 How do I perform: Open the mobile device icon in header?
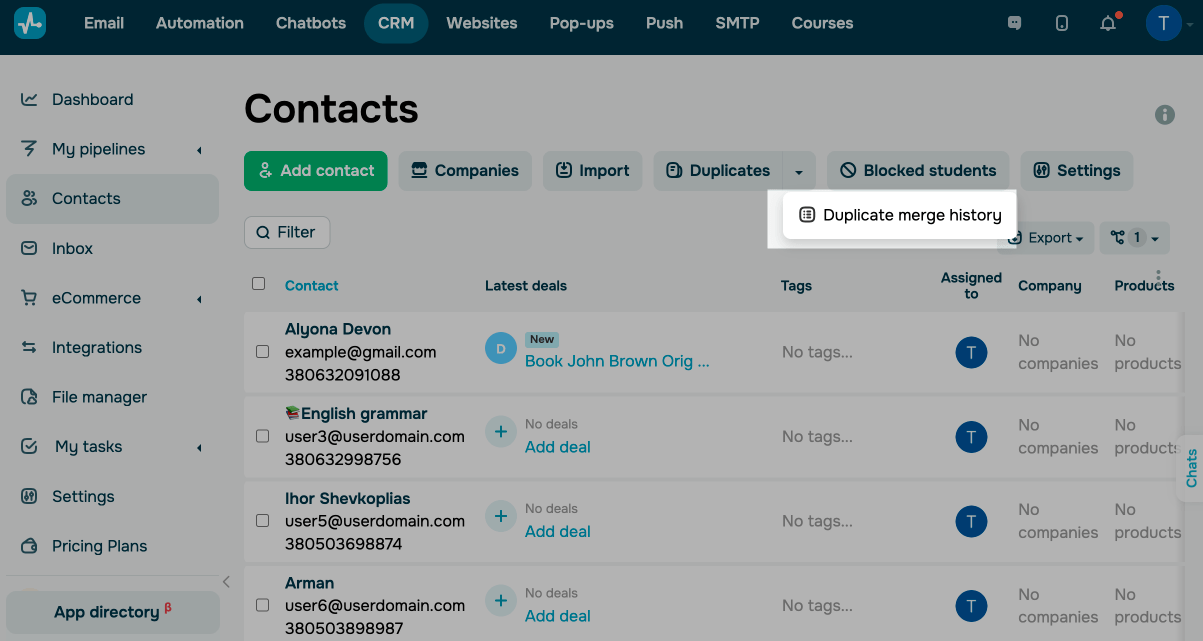pyautogui.click(x=1062, y=24)
